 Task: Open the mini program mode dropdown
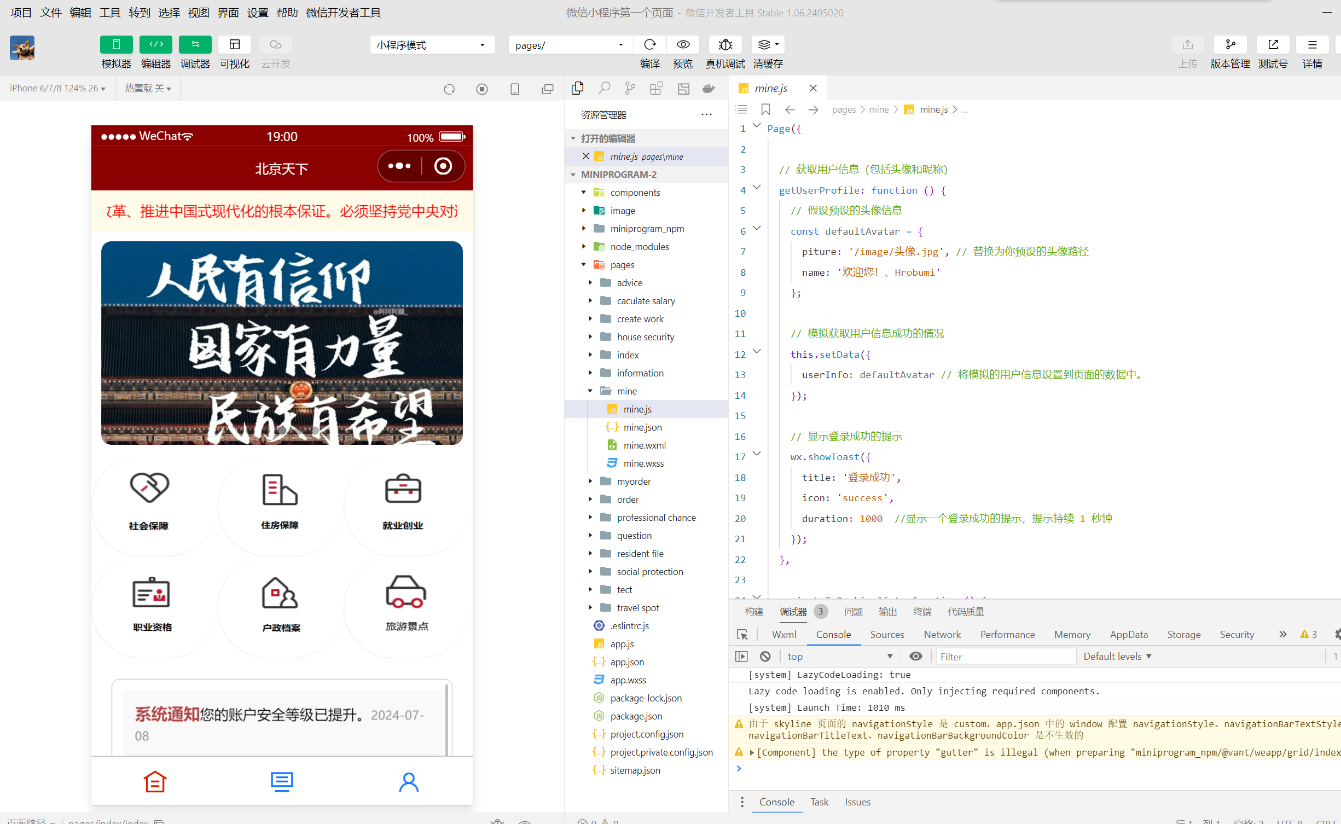[x=432, y=45]
